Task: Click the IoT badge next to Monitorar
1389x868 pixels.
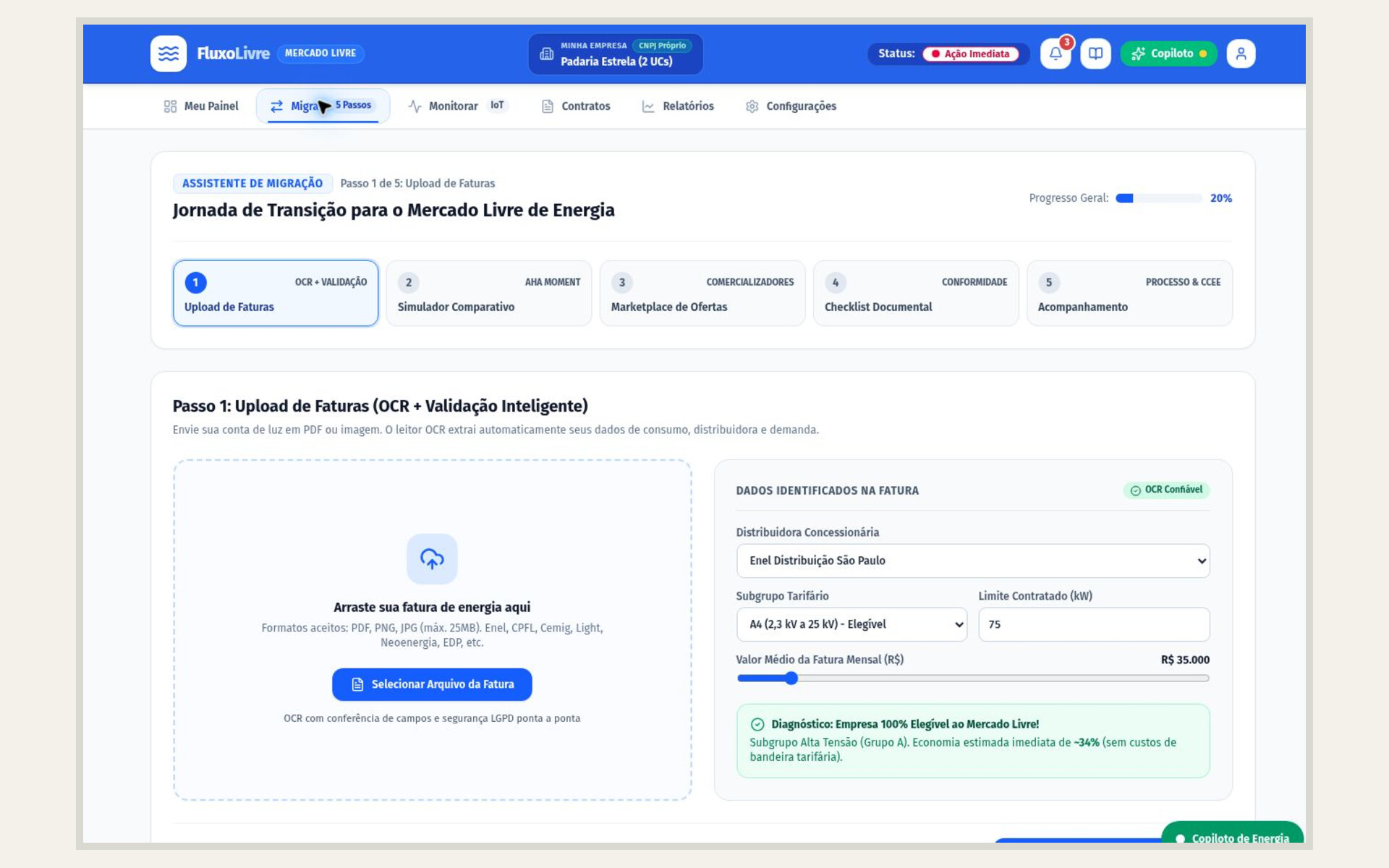Action: pos(497,106)
